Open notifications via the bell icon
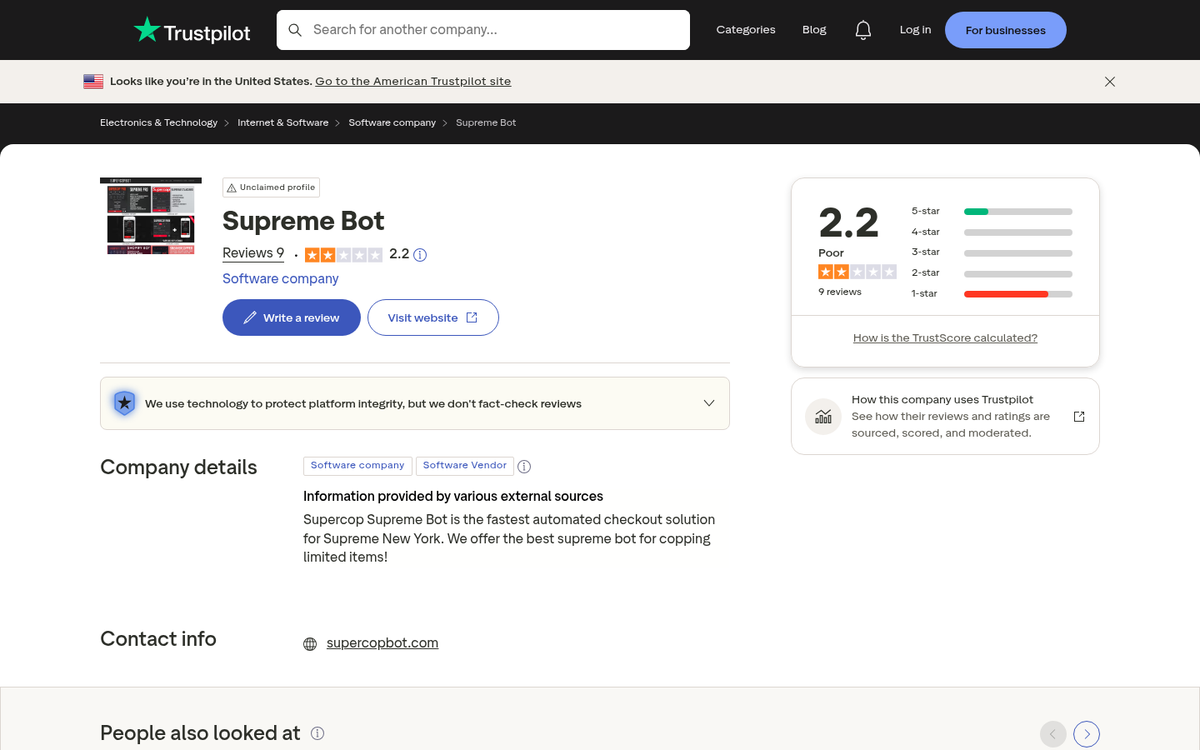Image resolution: width=1200 pixels, height=750 pixels. tap(863, 29)
